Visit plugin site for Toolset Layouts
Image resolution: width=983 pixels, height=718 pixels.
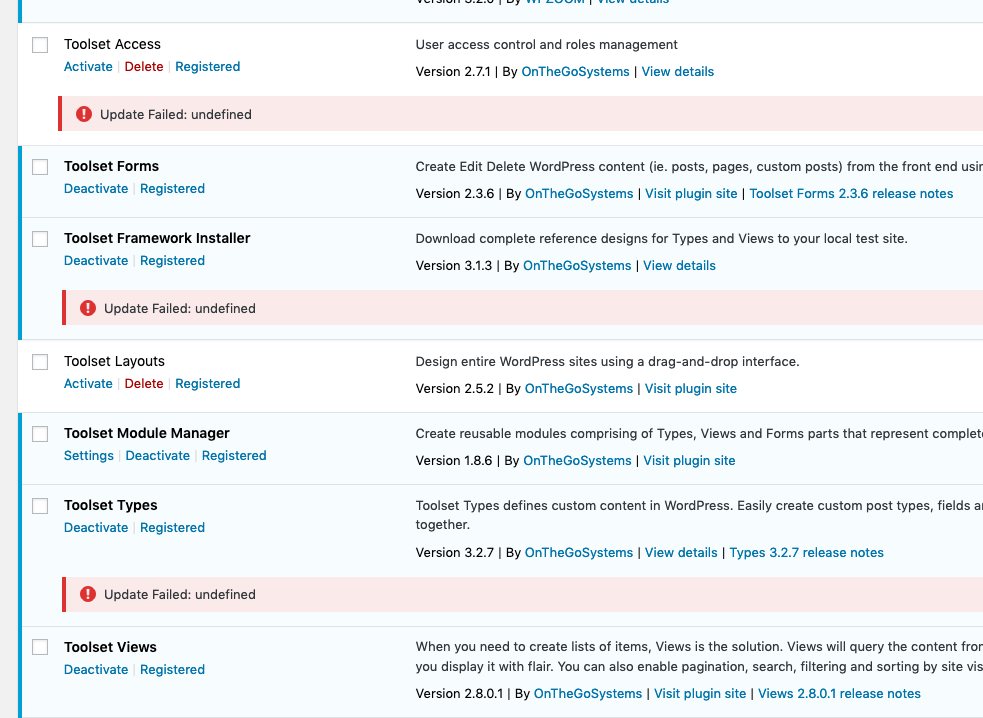[x=691, y=389]
